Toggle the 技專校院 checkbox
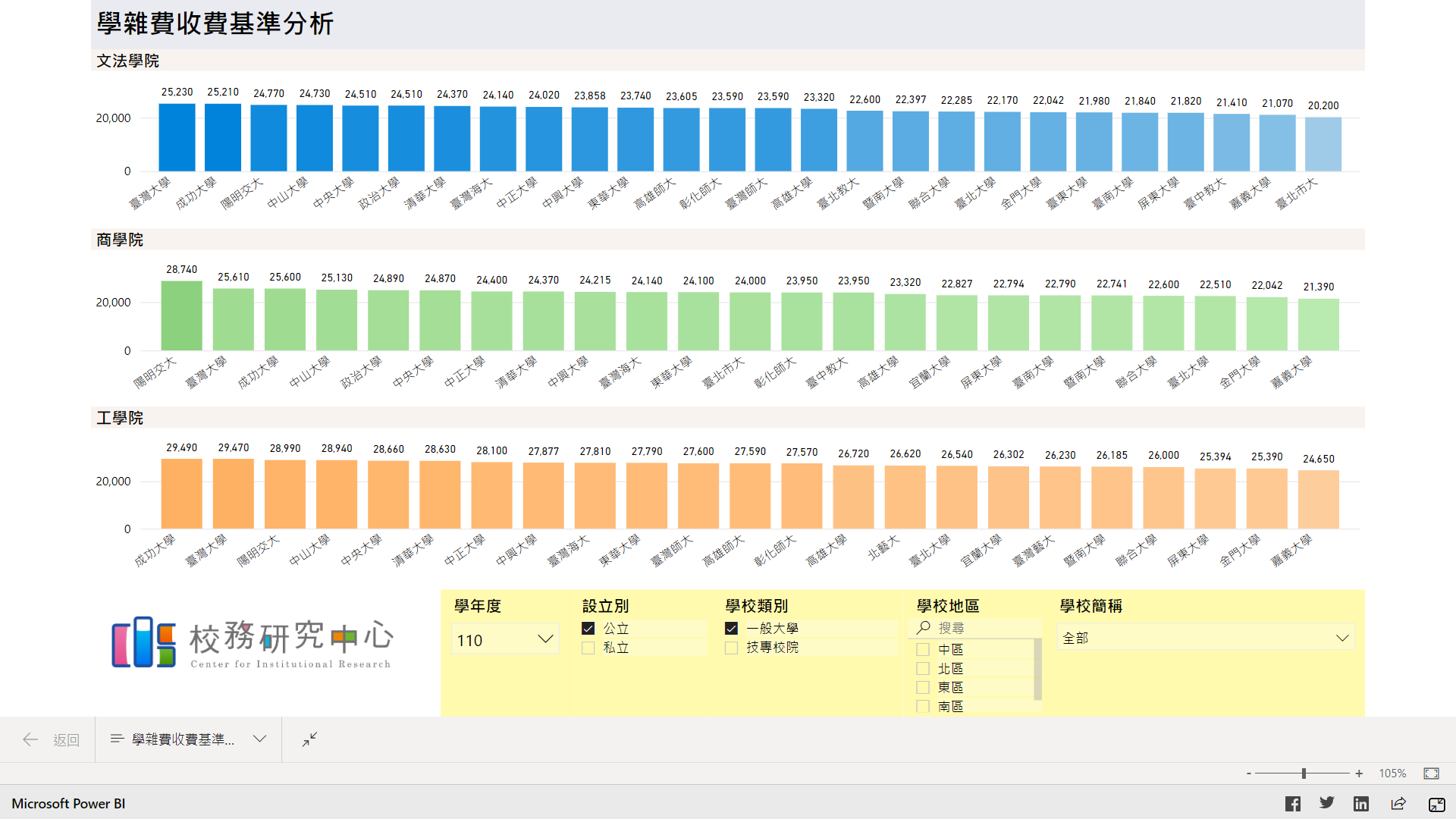The height and width of the screenshot is (819, 1456). [x=731, y=648]
